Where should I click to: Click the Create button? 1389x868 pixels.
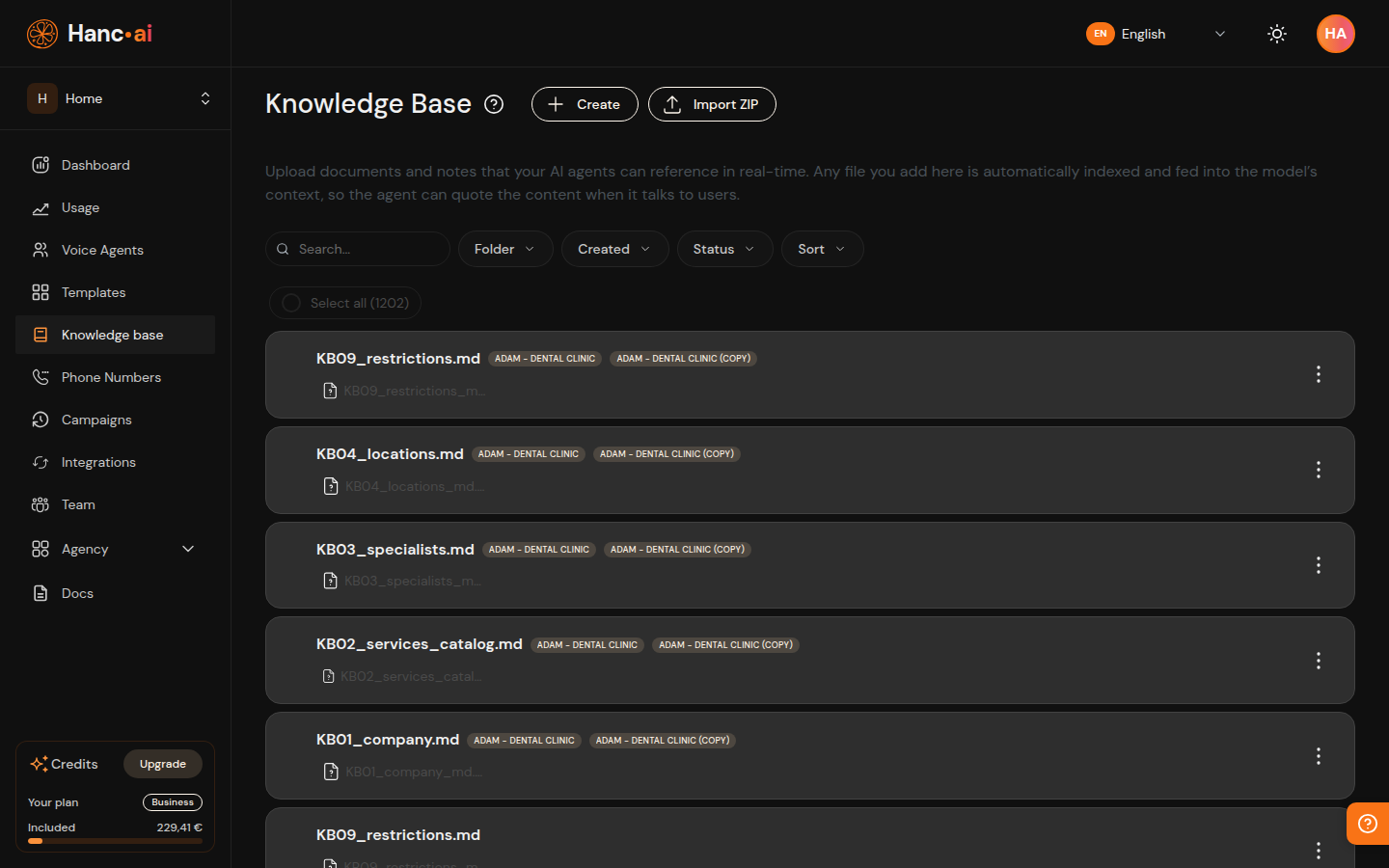(x=585, y=104)
